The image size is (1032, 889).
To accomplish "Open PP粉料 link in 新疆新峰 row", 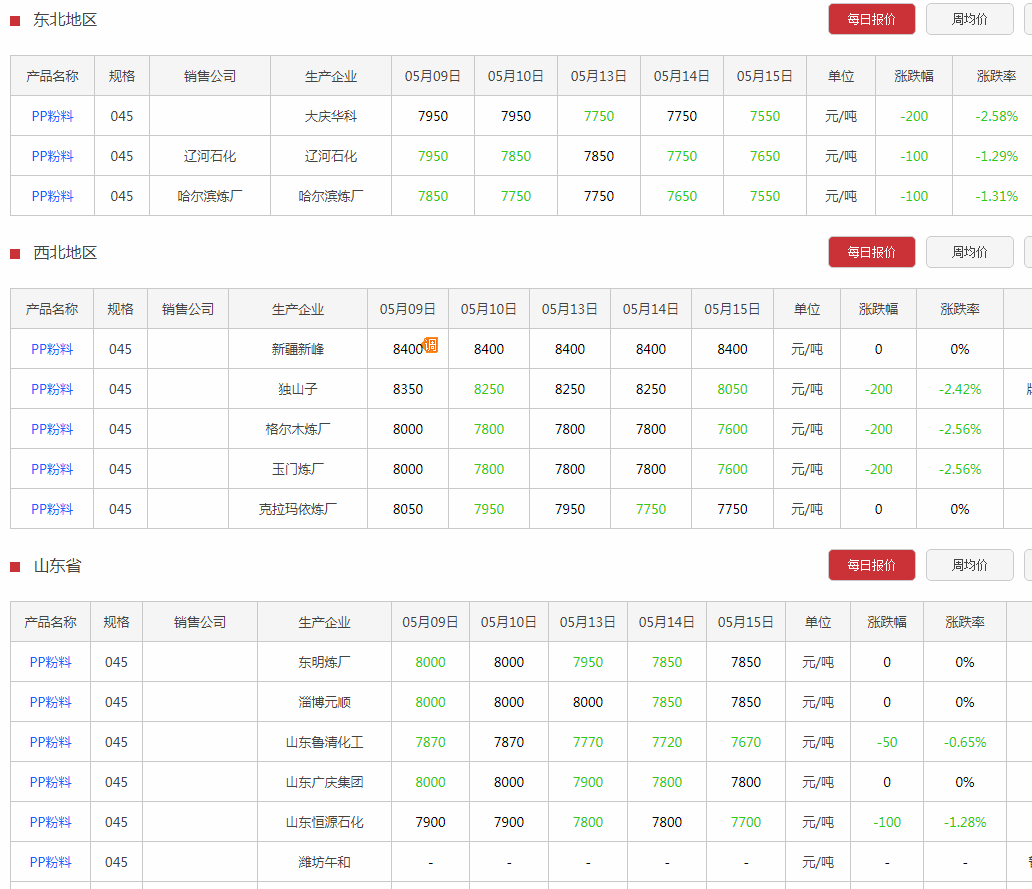I will [x=52, y=349].
